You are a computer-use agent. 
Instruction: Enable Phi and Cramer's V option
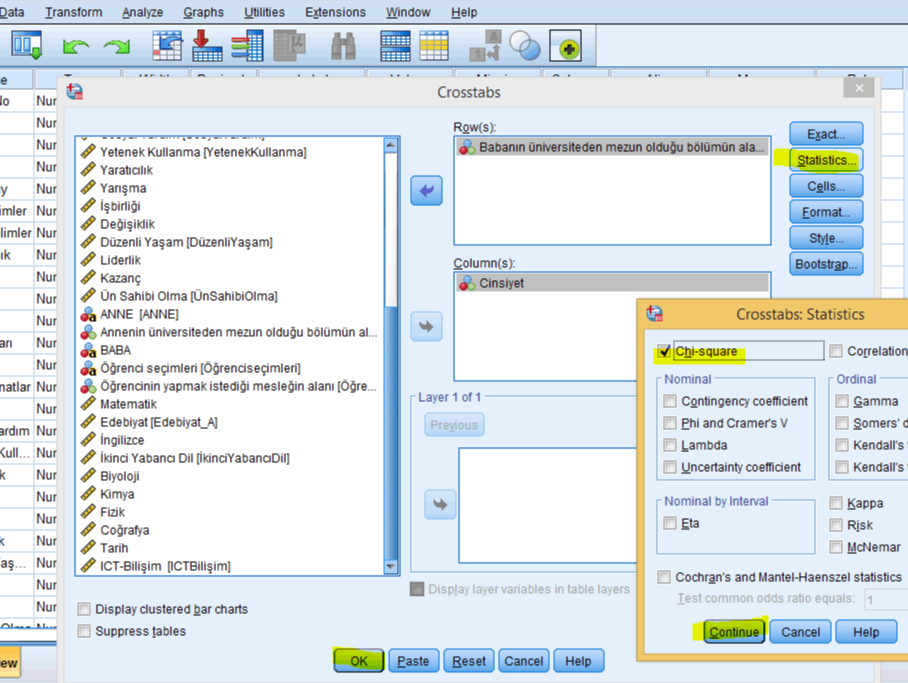tap(670, 423)
